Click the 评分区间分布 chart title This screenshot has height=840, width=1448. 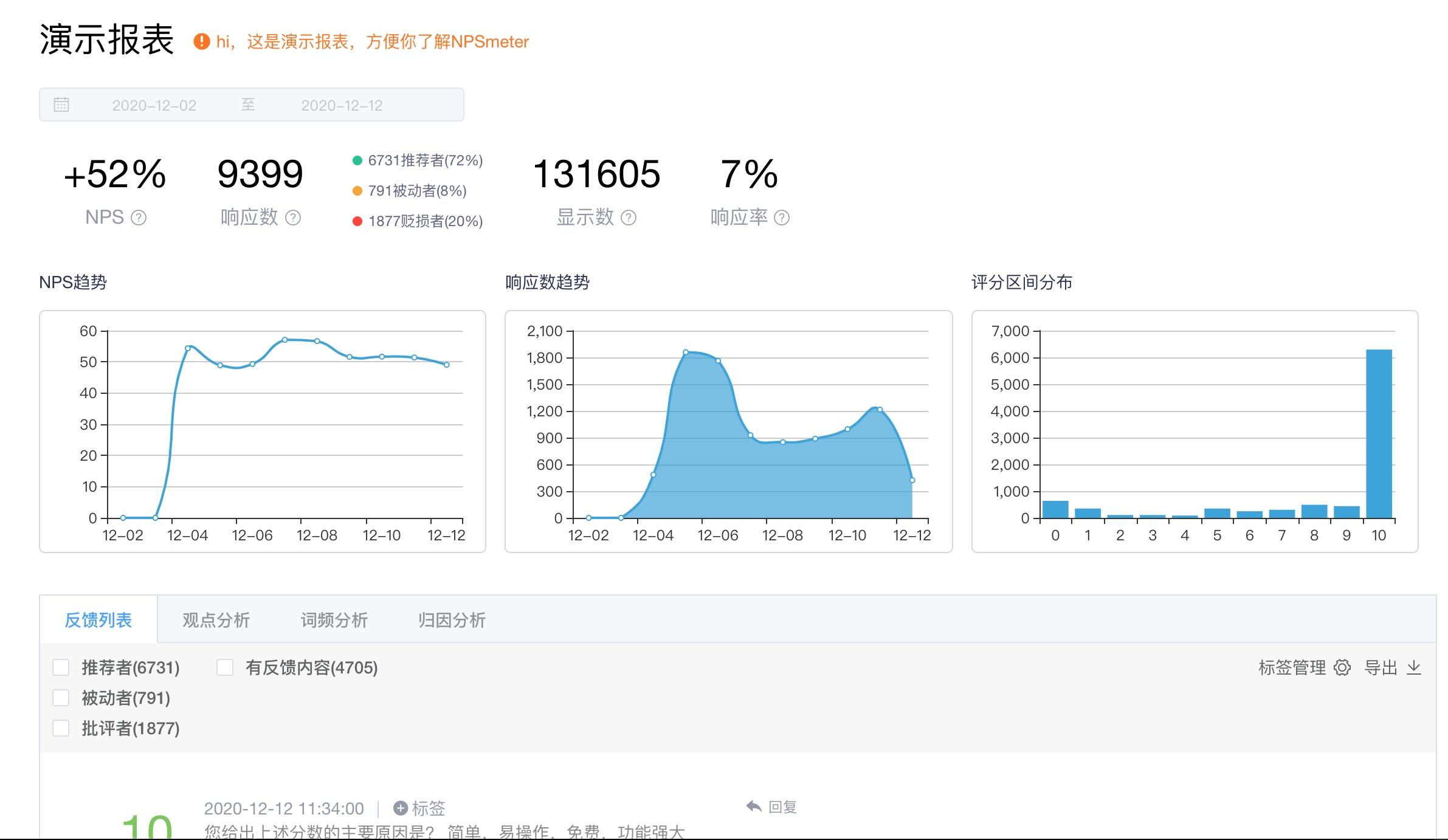point(1022,282)
